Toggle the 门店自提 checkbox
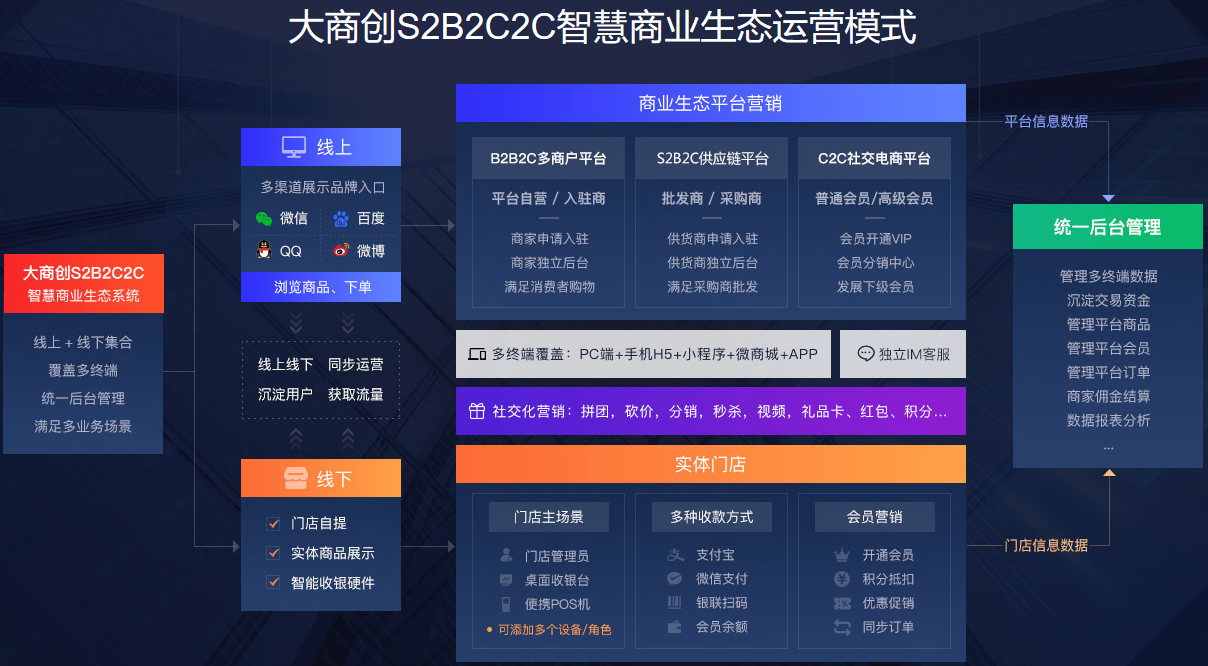 273,523
